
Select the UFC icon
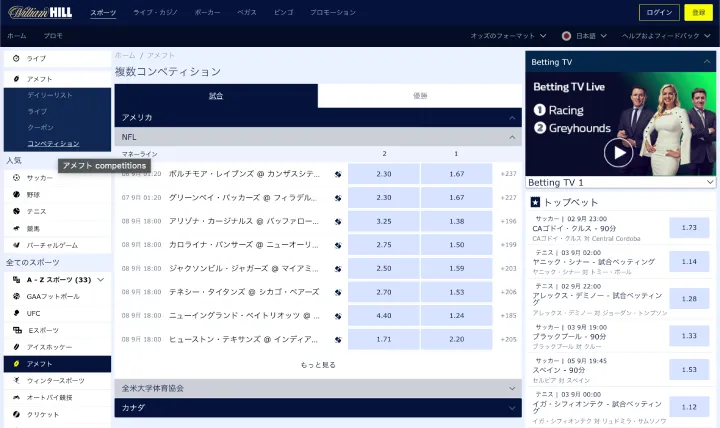pyautogui.click(x=16, y=313)
